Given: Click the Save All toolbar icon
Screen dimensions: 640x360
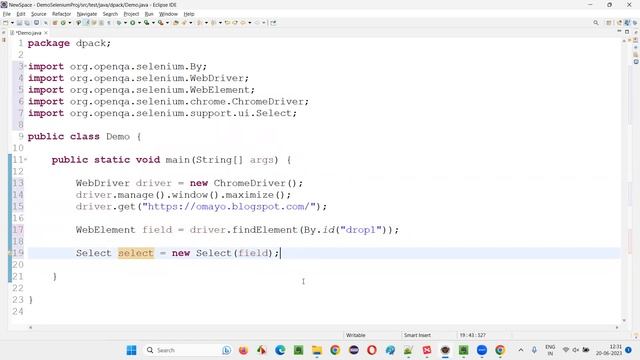Looking at the screenshot, I should 27,23.
